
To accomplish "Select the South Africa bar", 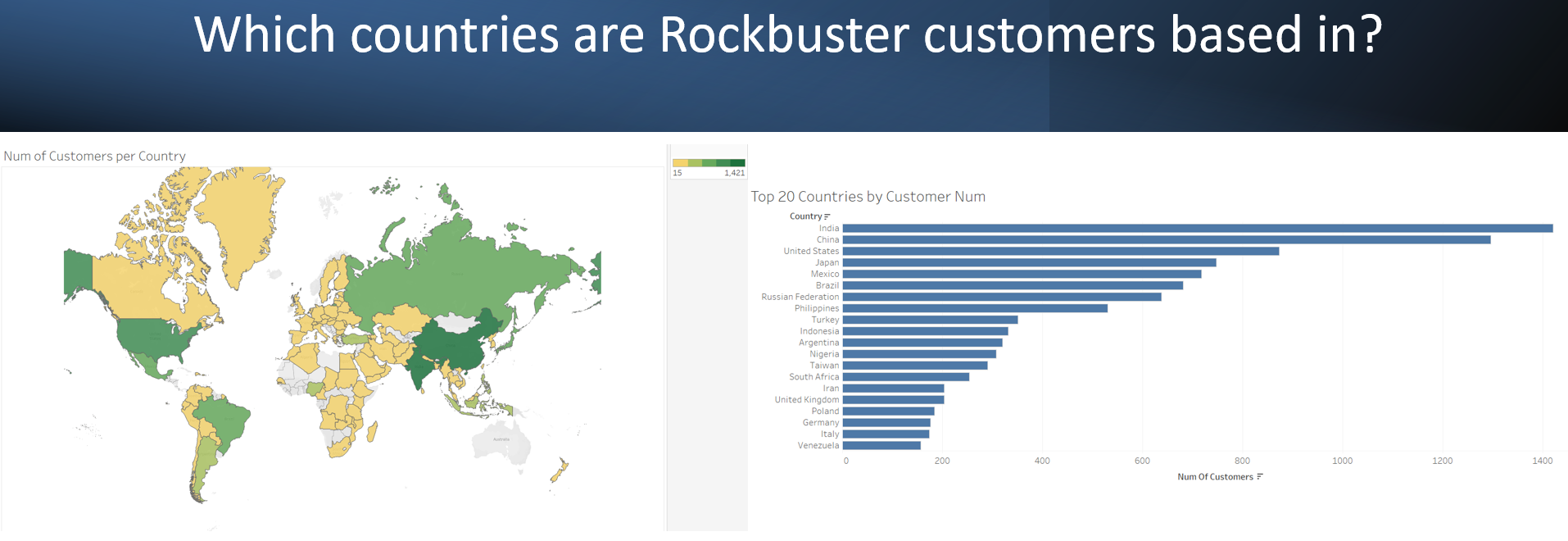I will (906, 378).
